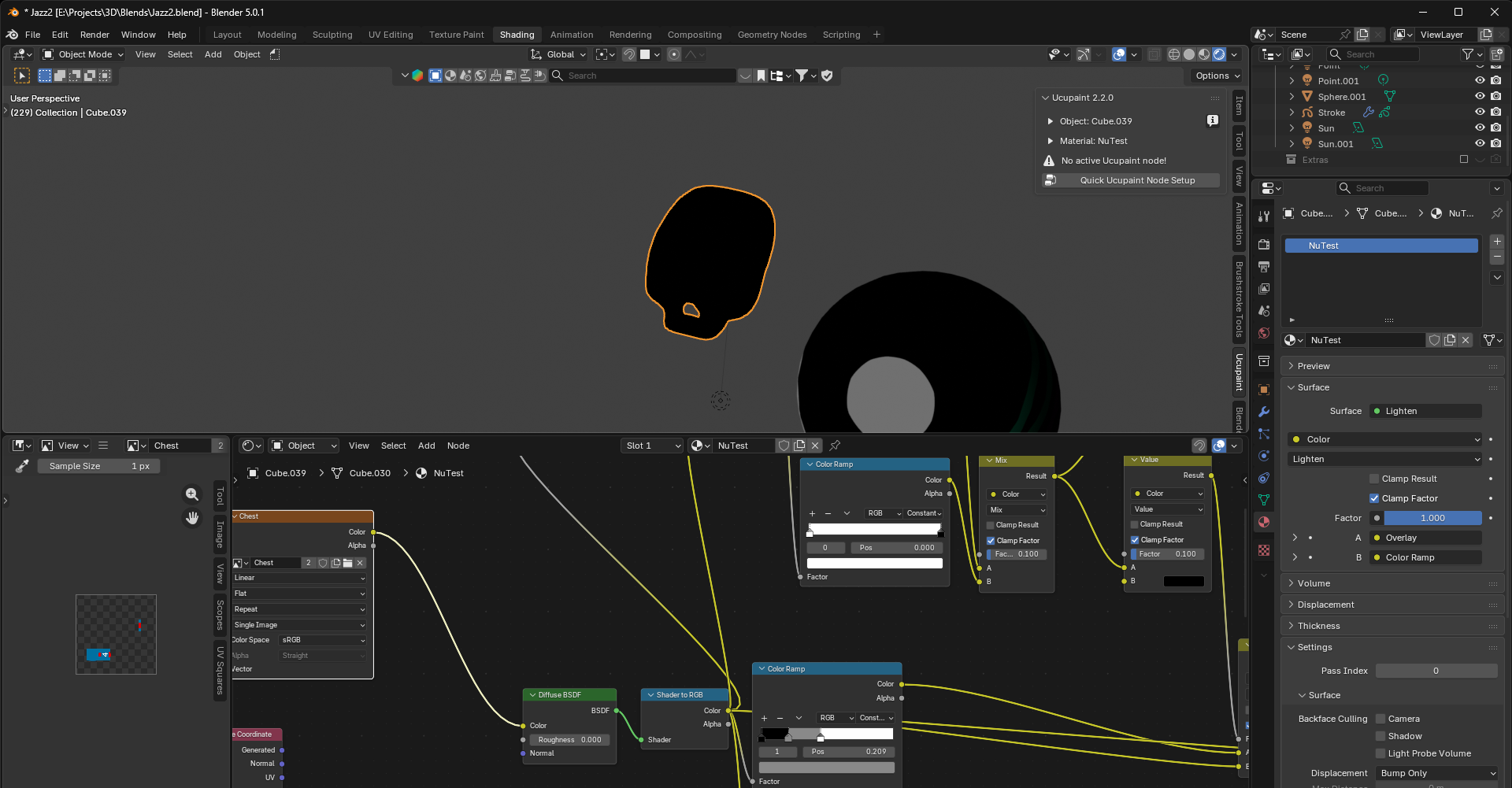
Task: Switch viewport to rendered shading mode
Action: point(1219,54)
